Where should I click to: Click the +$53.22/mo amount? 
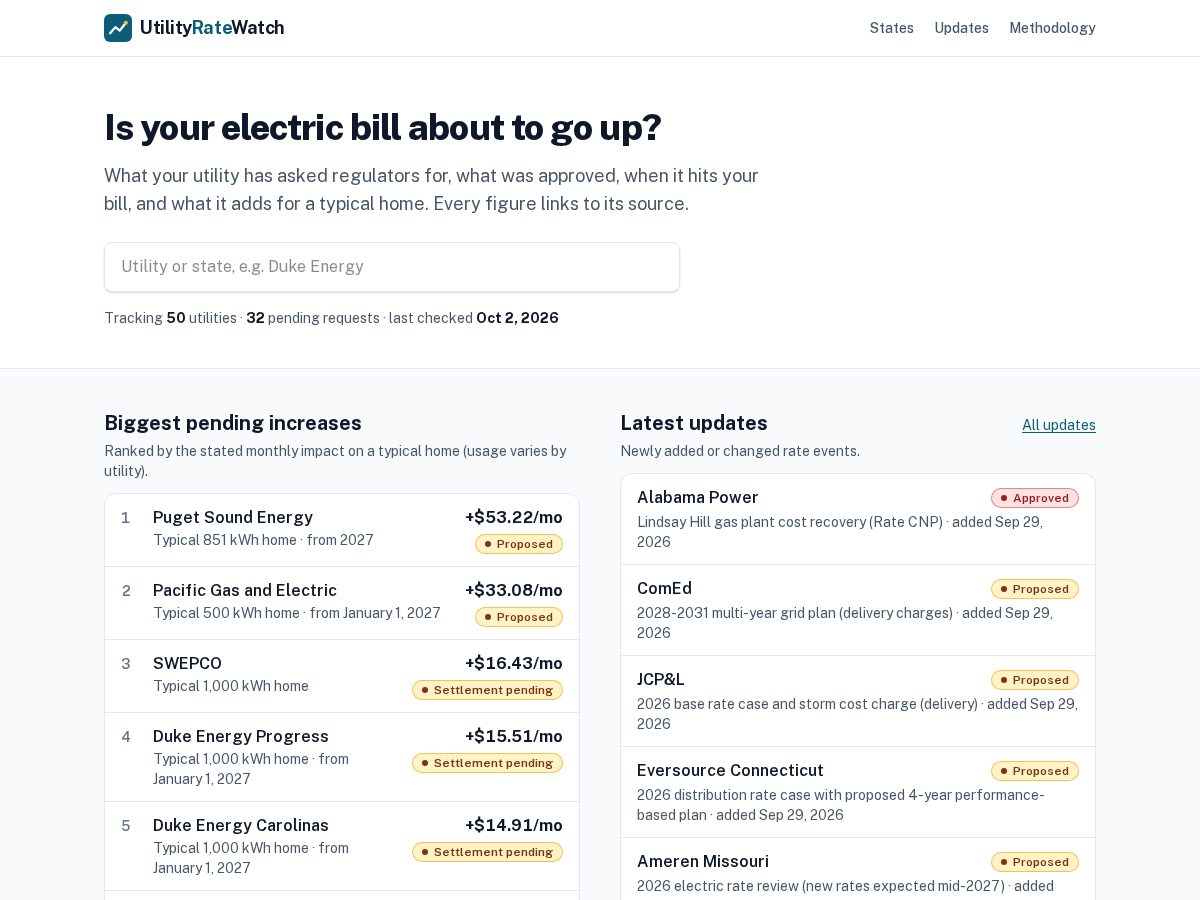coord(514,517)
